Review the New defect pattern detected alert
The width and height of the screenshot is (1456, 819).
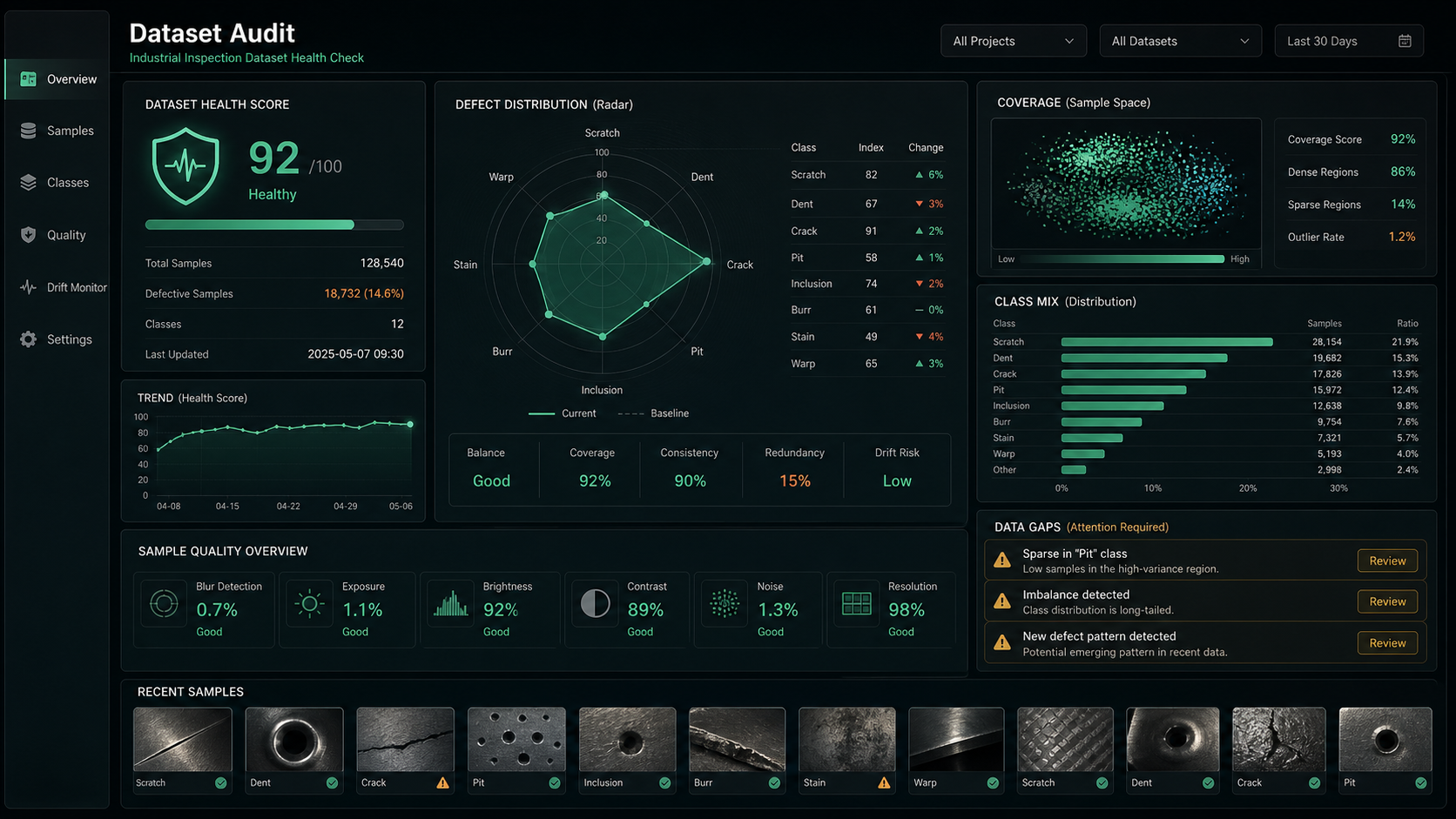coord(1387,643)
